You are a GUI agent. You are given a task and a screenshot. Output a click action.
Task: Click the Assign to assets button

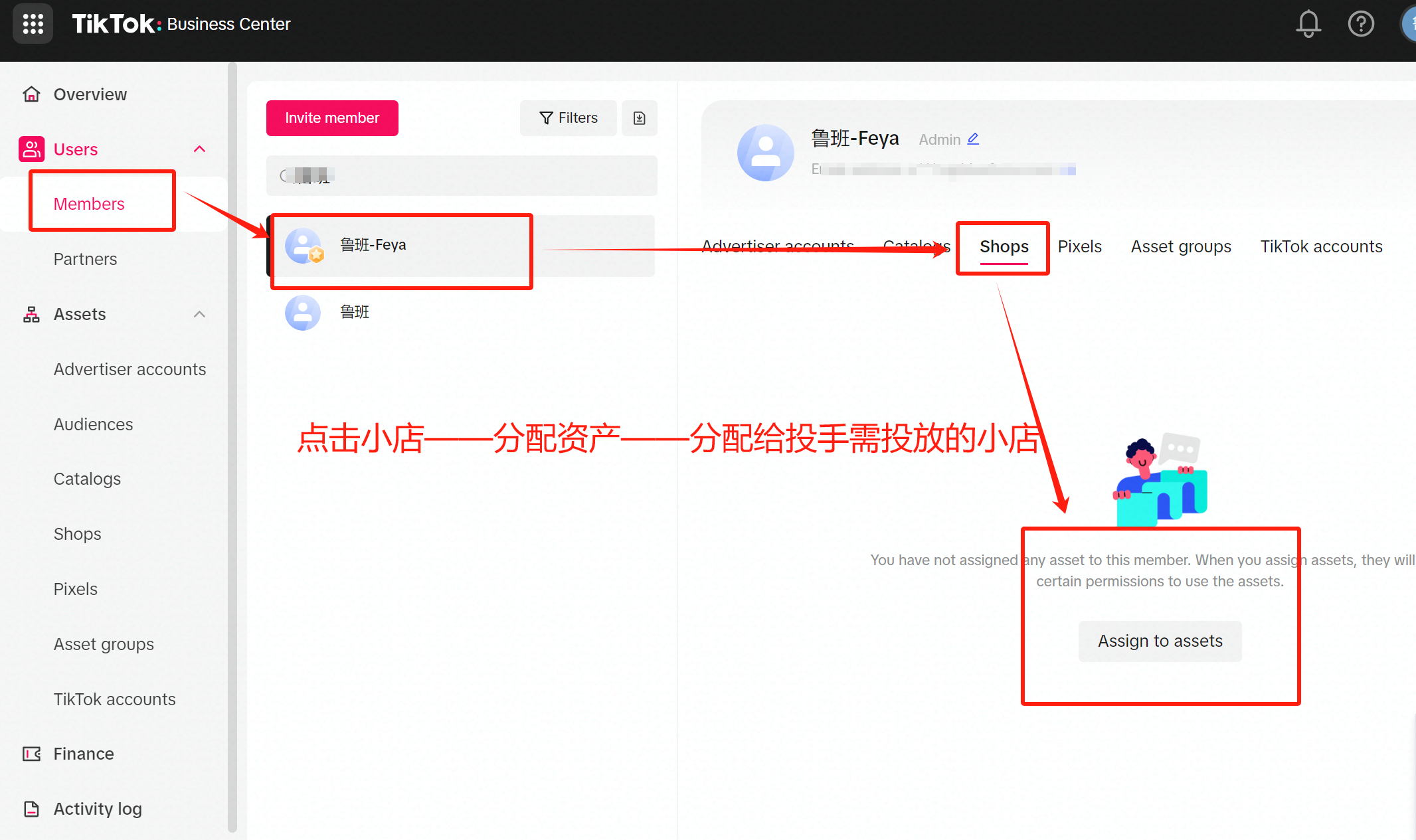(1160, 641)
